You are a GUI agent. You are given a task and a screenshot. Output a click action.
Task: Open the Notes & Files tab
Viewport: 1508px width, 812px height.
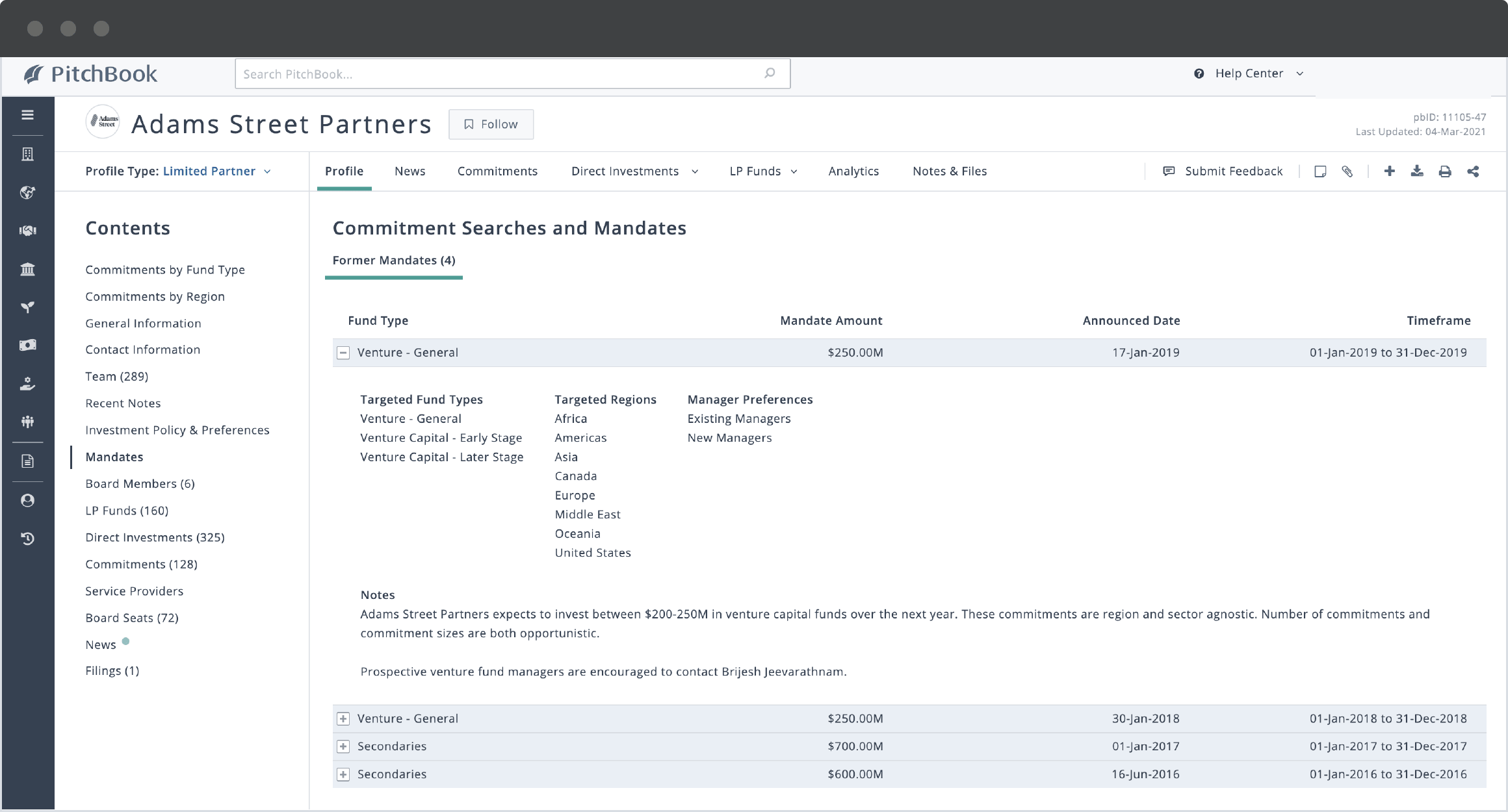pos(950,171)
